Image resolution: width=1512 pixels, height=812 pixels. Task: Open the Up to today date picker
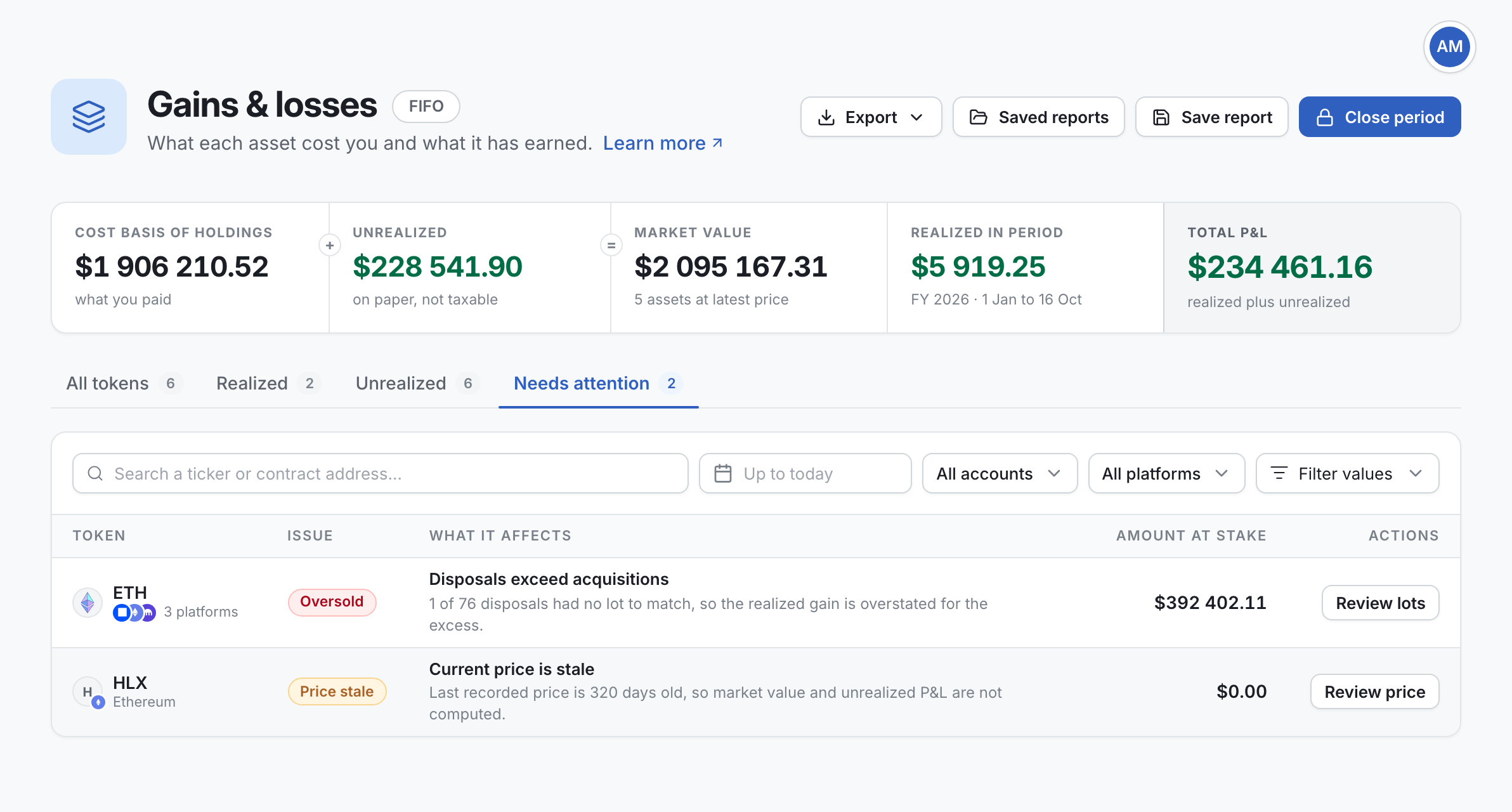pos(805,473)
